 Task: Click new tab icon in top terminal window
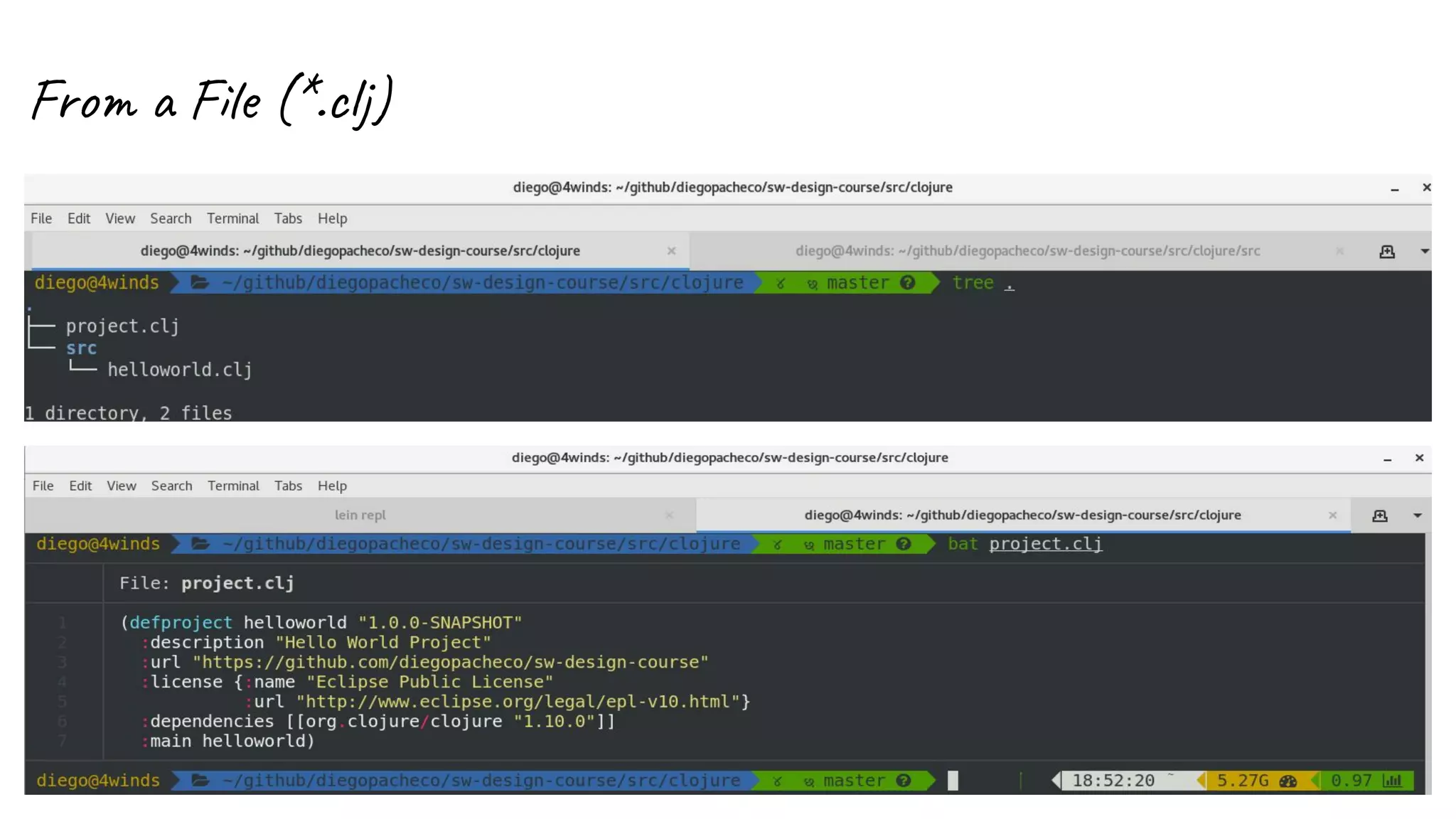pos(1386,252)
